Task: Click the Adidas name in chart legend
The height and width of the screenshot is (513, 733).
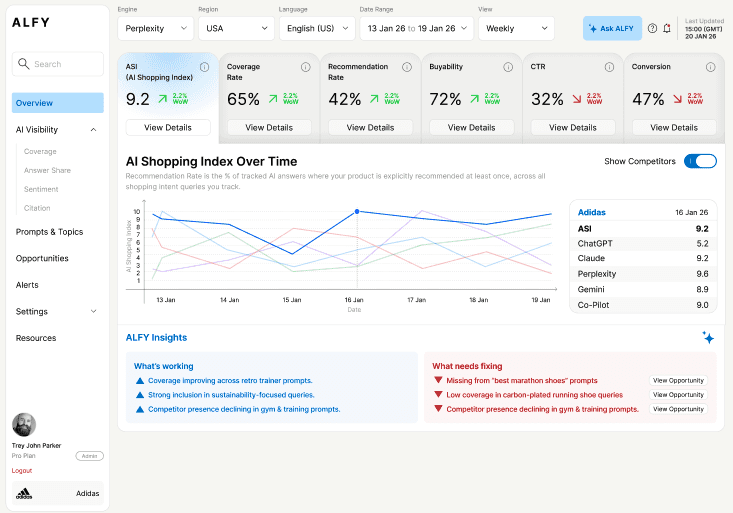Action: pyautogui.click(x=591, y=212)
